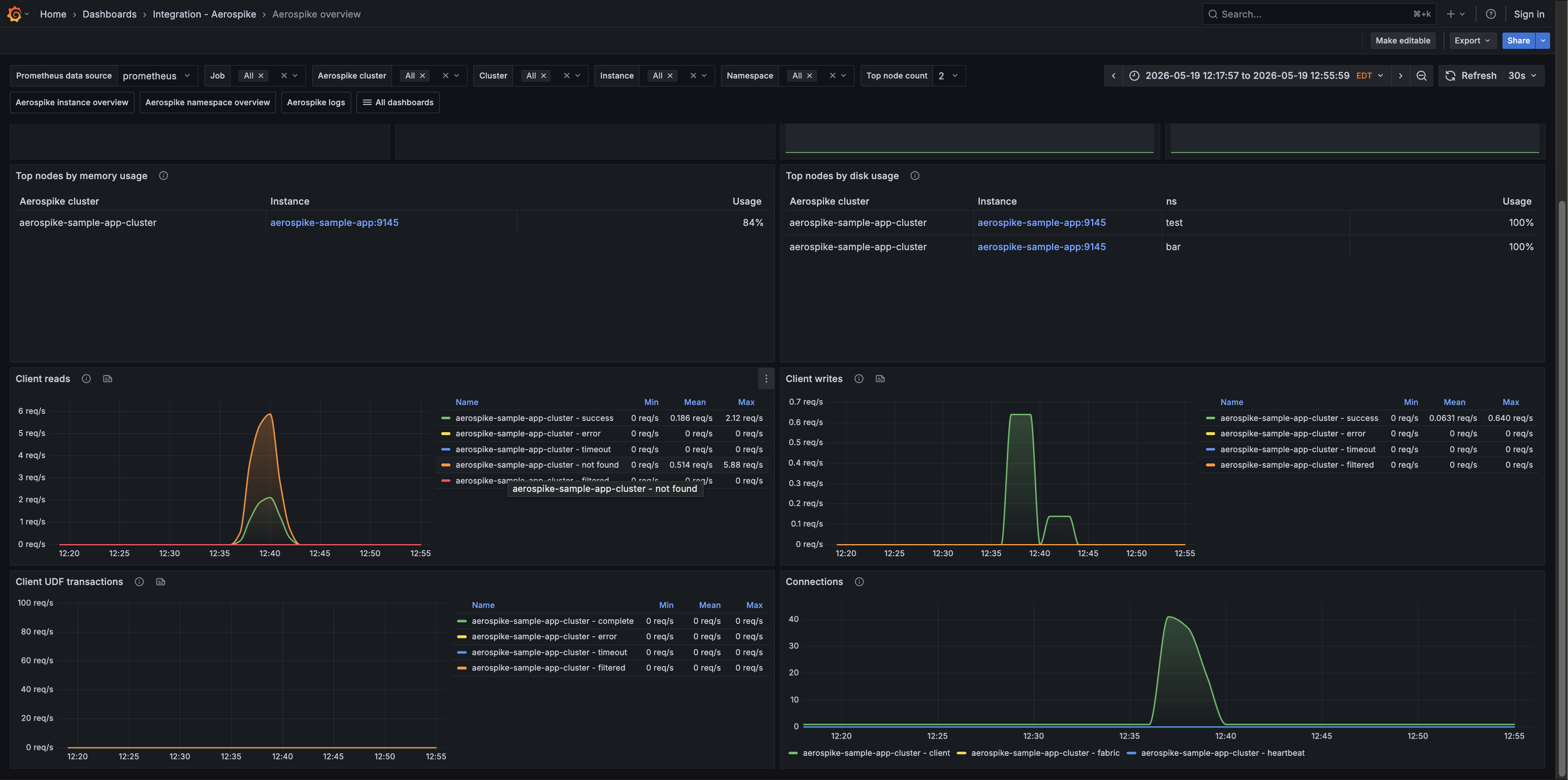Click info icon of Connections panel
This screenshot has width=1568, height=780.
(x=860, y=582)
